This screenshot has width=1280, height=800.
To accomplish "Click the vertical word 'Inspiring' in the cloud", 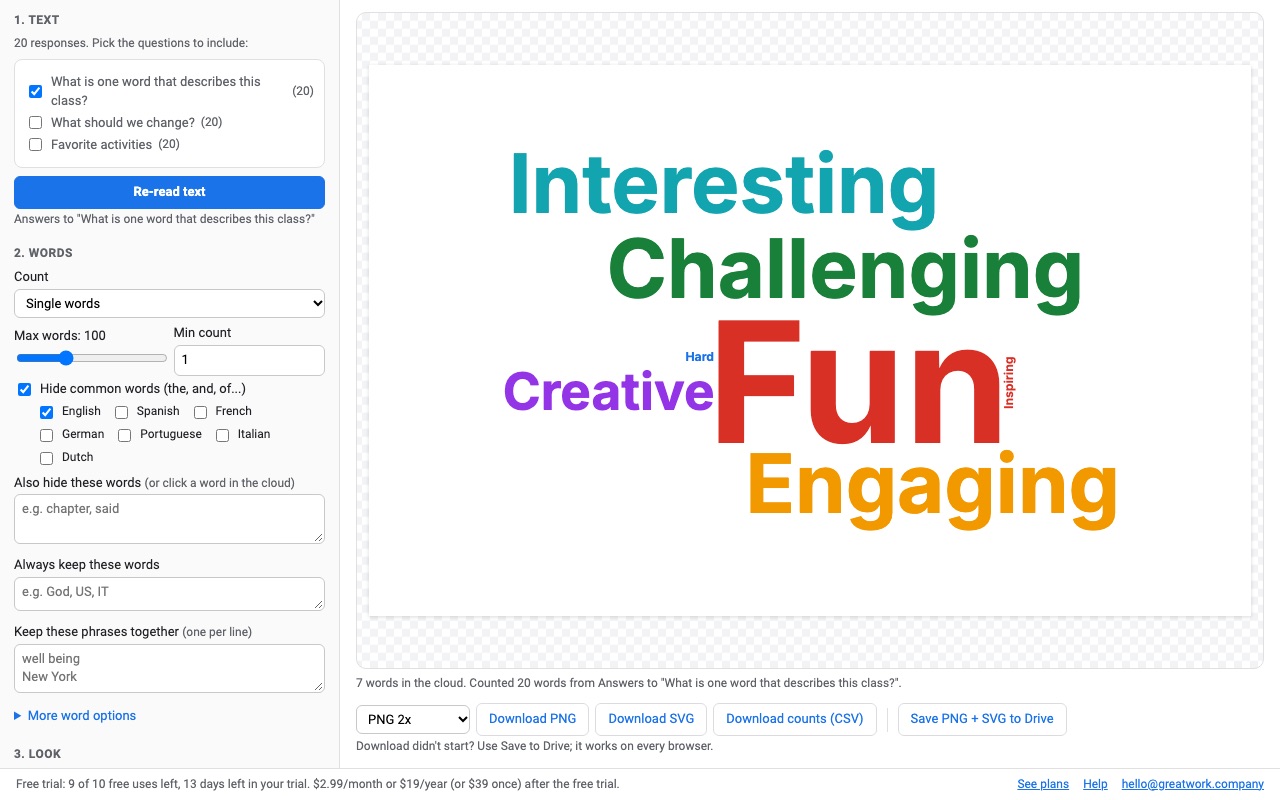I will point(1009,382).
